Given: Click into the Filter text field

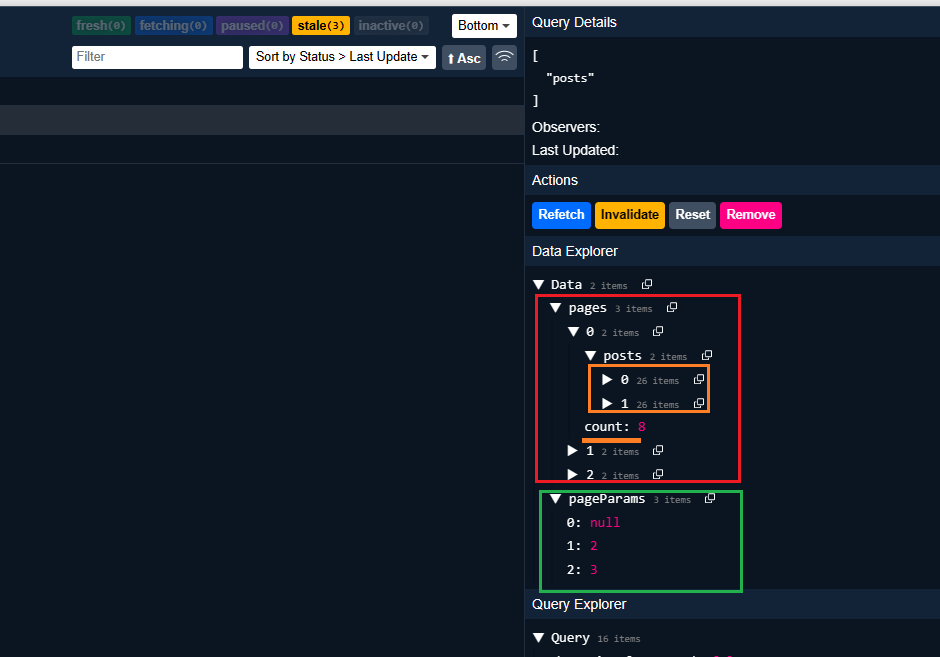Looking at the screenshot, I should (x=157, y=57).
